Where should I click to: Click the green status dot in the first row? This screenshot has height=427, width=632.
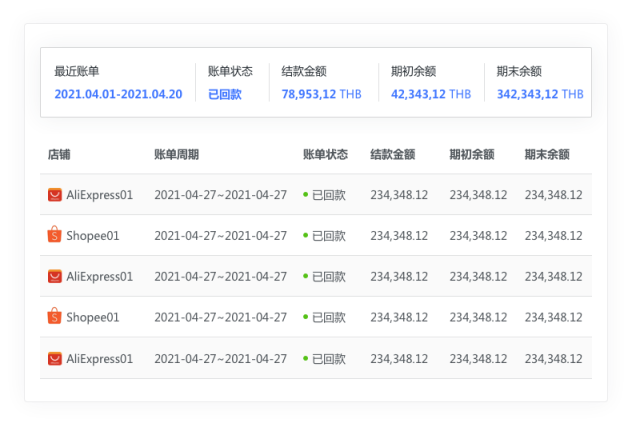coord(305,195)
